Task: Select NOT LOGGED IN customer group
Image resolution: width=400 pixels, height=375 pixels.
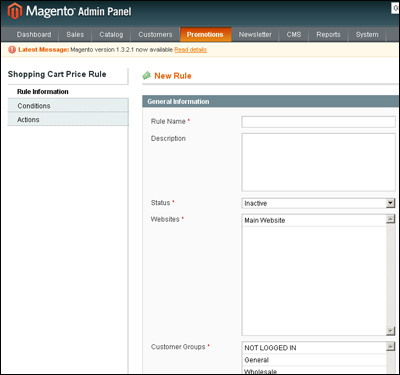Action: point(314,348)
